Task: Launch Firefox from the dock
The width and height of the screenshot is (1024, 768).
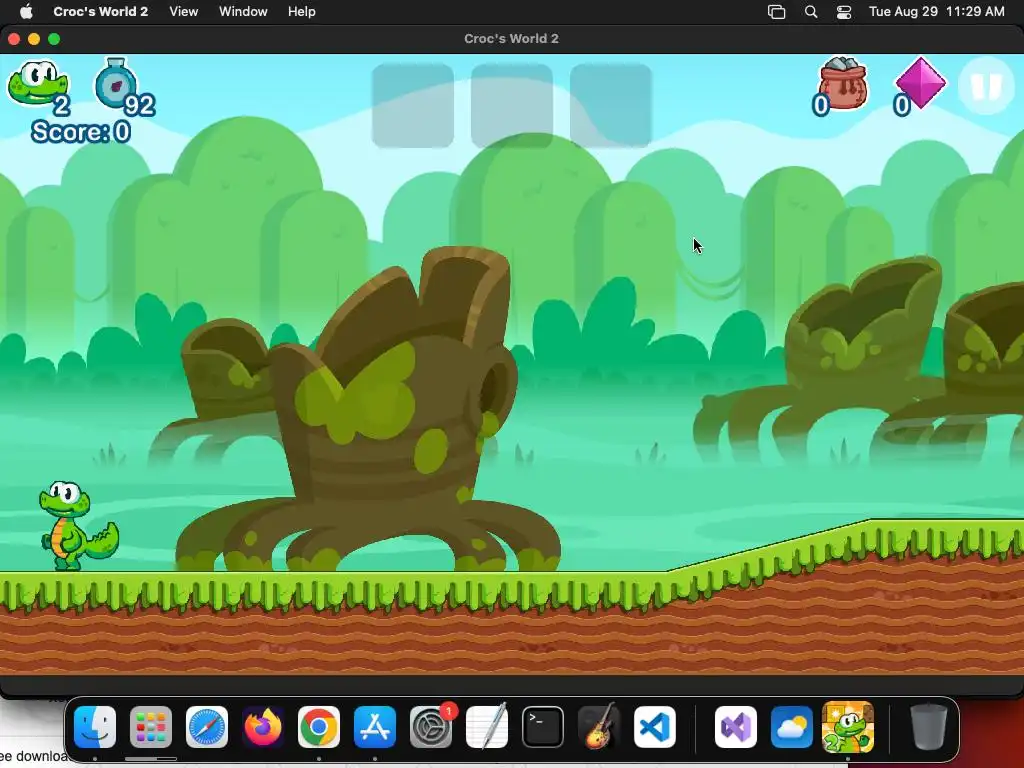Action: coord(263,727)
